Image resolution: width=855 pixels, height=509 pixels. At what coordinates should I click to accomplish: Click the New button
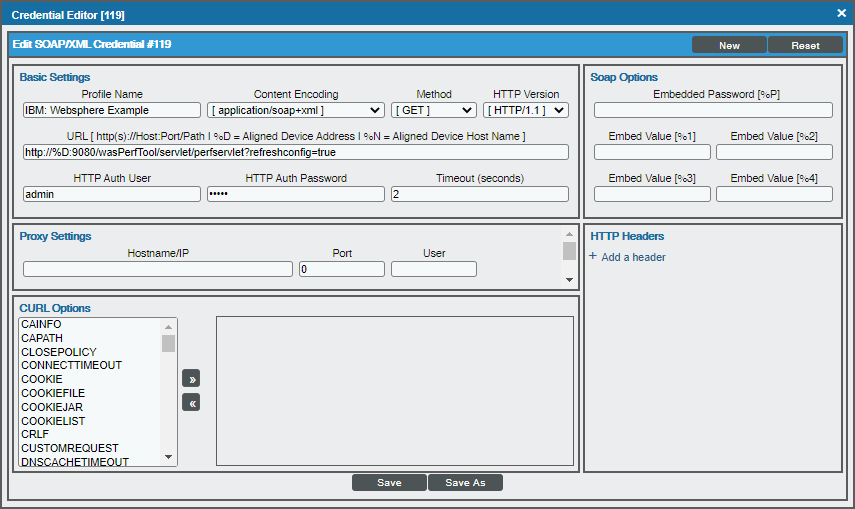[x=729, y=45]
